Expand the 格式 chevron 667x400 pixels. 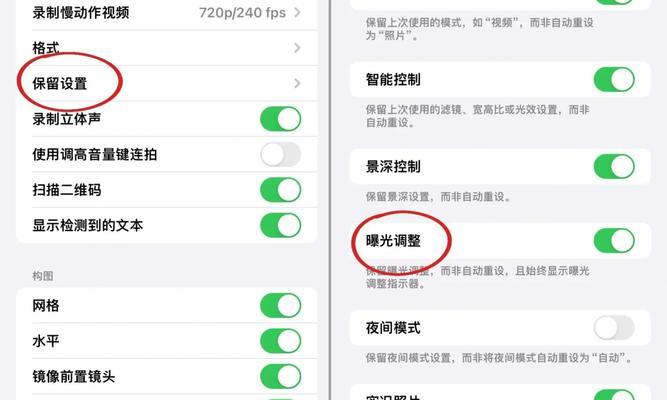click(297, 48)
